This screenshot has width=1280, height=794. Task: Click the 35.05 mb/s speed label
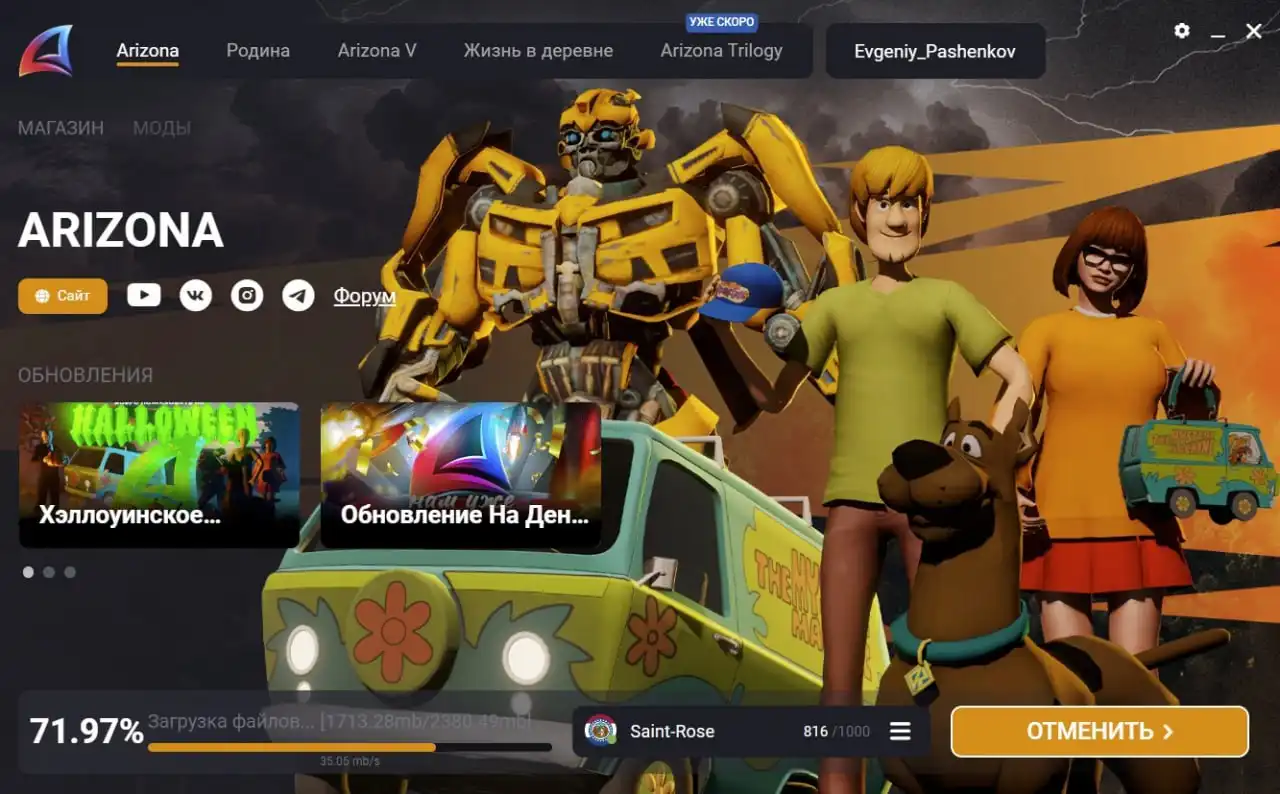click(x=350, y=761)
